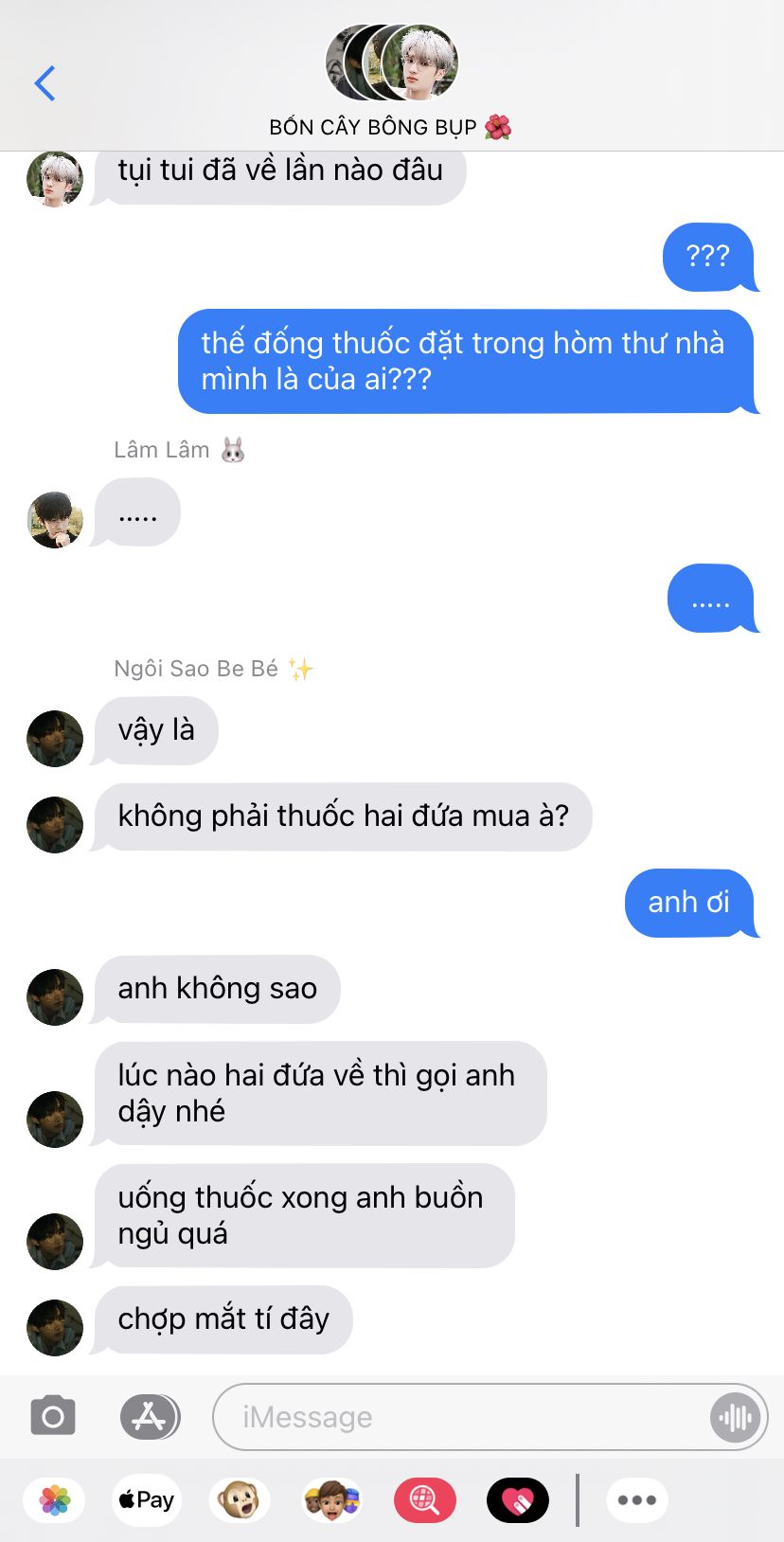
Task: Open Memoji stickers icon
Action: point(331,1500)
